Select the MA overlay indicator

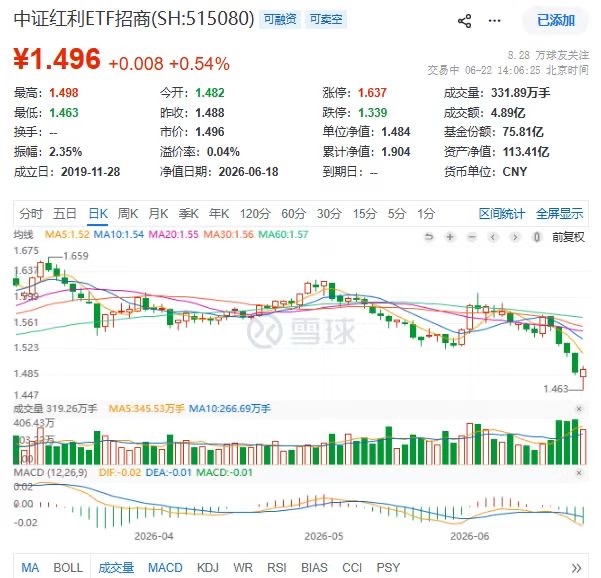click(x=30, y=567)
